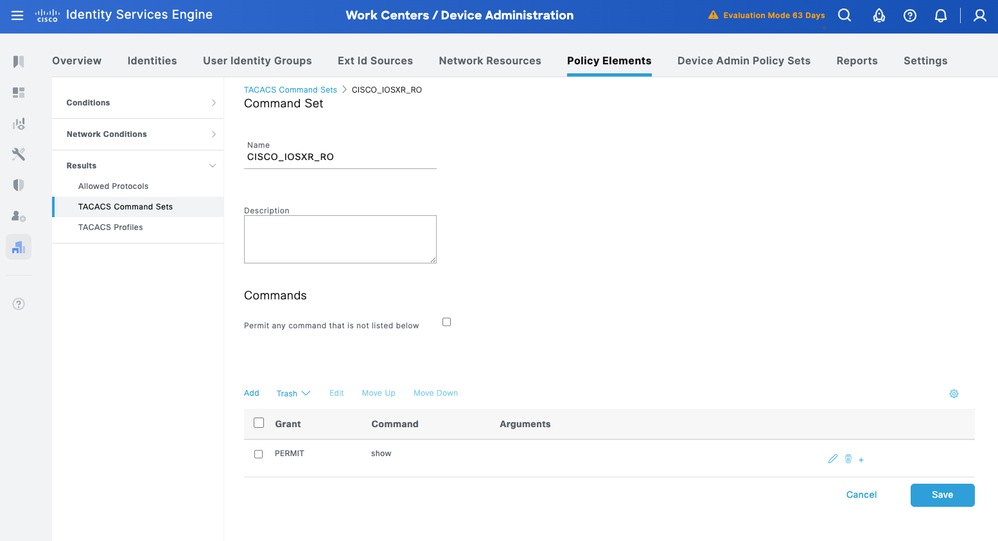Click the TACACS Command Sets breadcrumb link
998x541 pixels.
click(x=290, y=90)
